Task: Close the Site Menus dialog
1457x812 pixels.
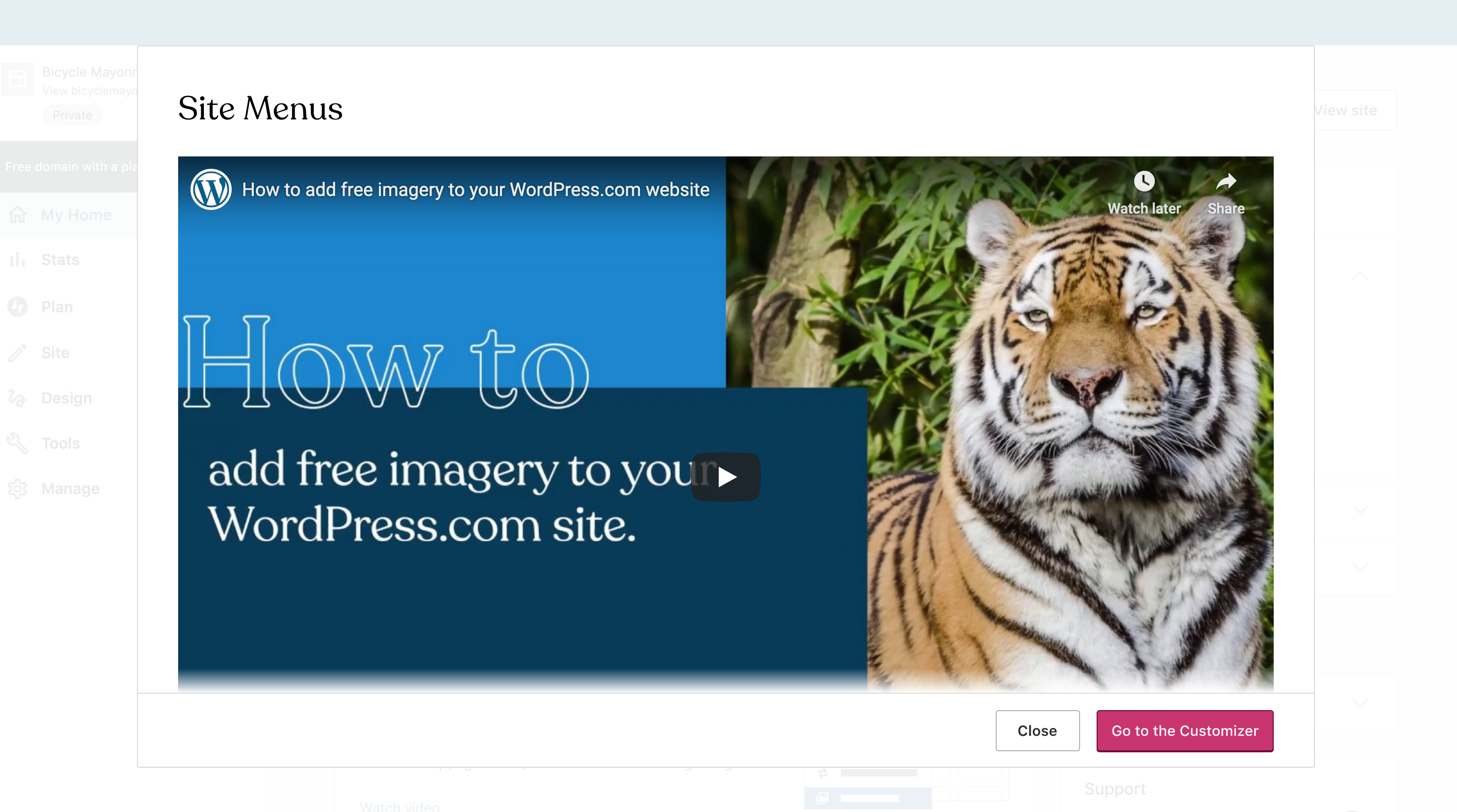Action: pos(1037,730)
